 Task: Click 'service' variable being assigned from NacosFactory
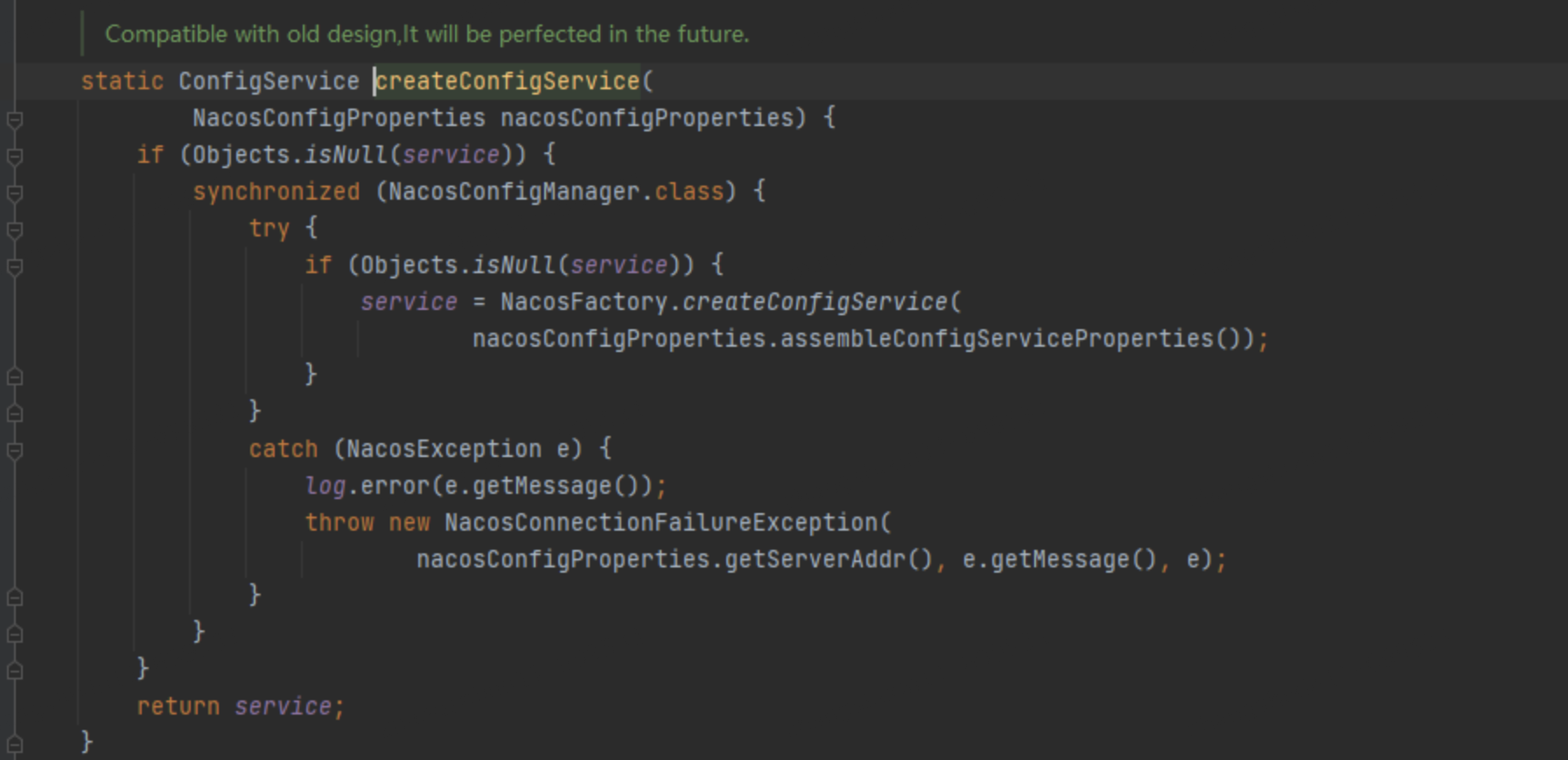tap(409, 302)
